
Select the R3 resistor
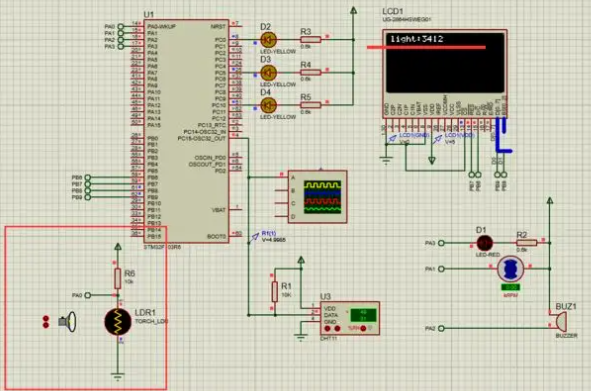[x=311, y=40]
